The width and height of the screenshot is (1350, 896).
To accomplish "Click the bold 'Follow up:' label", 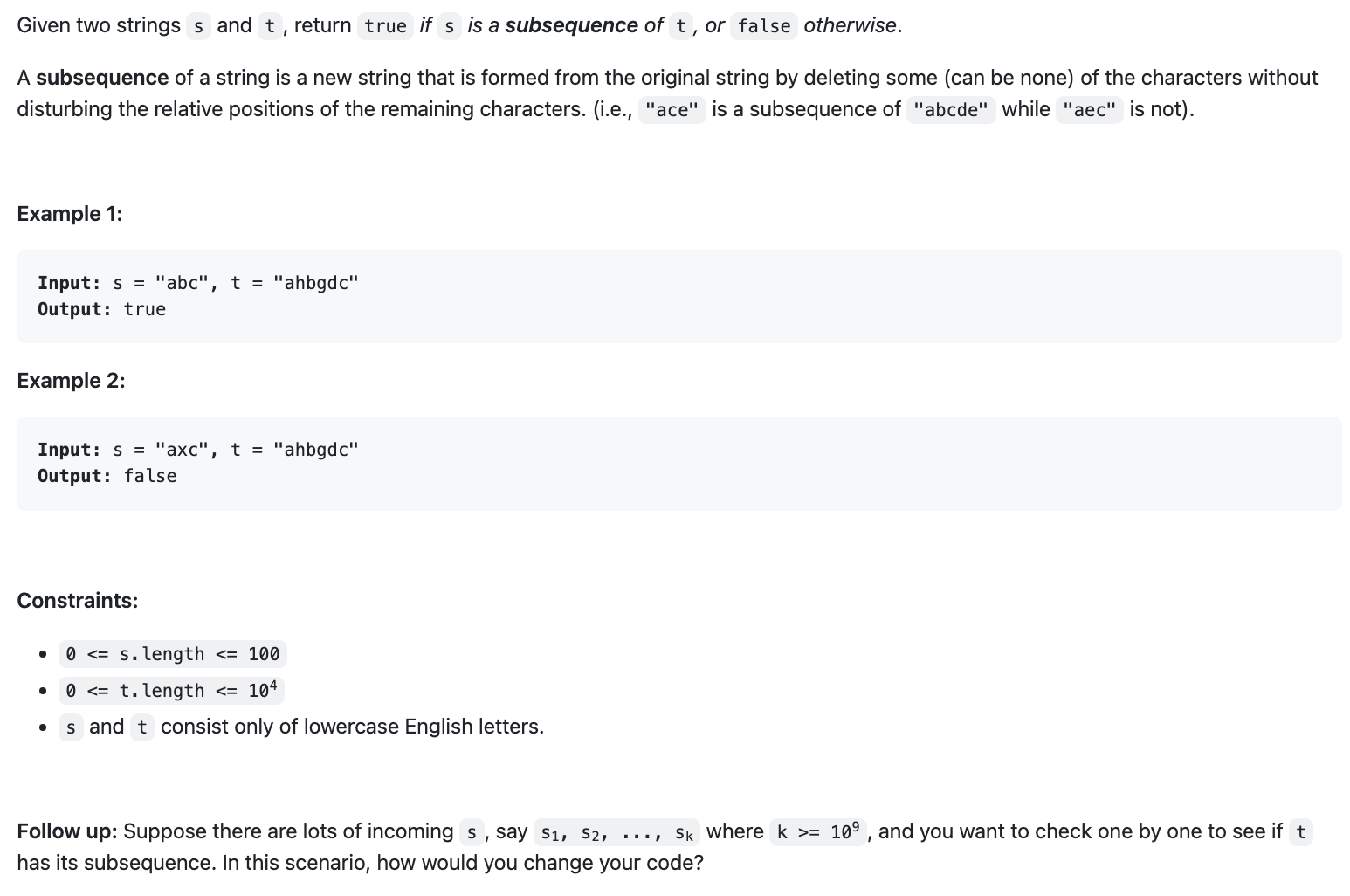I will [67, 831].
